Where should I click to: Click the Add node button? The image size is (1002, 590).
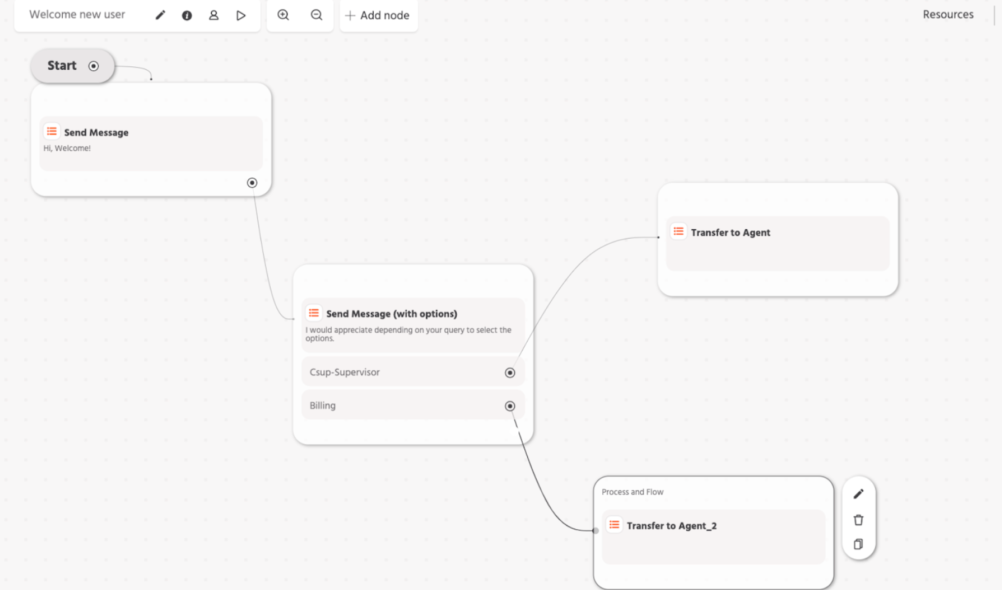pos(378,15)
